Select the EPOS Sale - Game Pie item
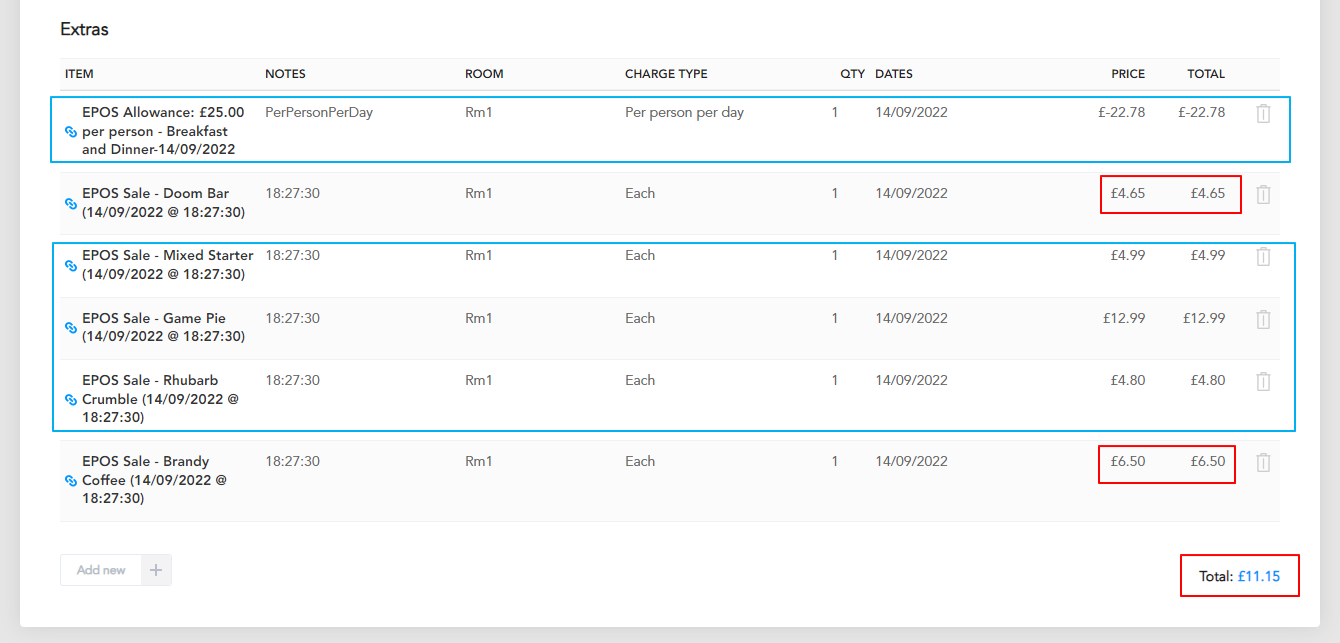This screenshot has height=643, width=1340. tap(163, 327)
